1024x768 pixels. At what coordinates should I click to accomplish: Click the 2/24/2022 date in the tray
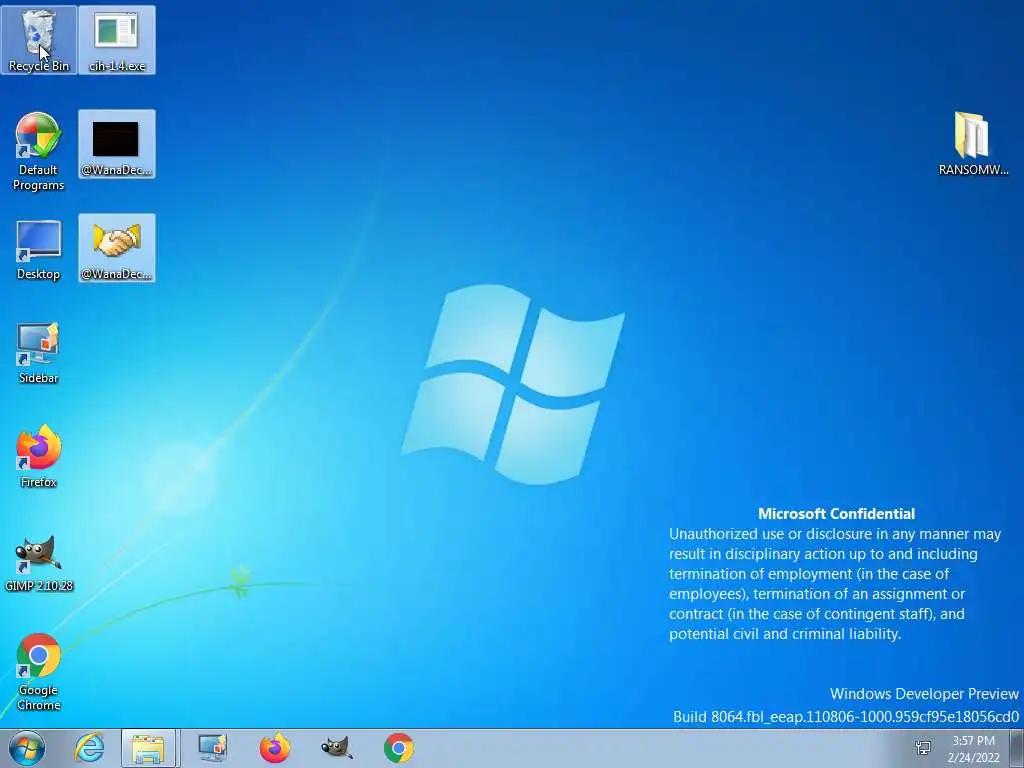click(973, 758)
